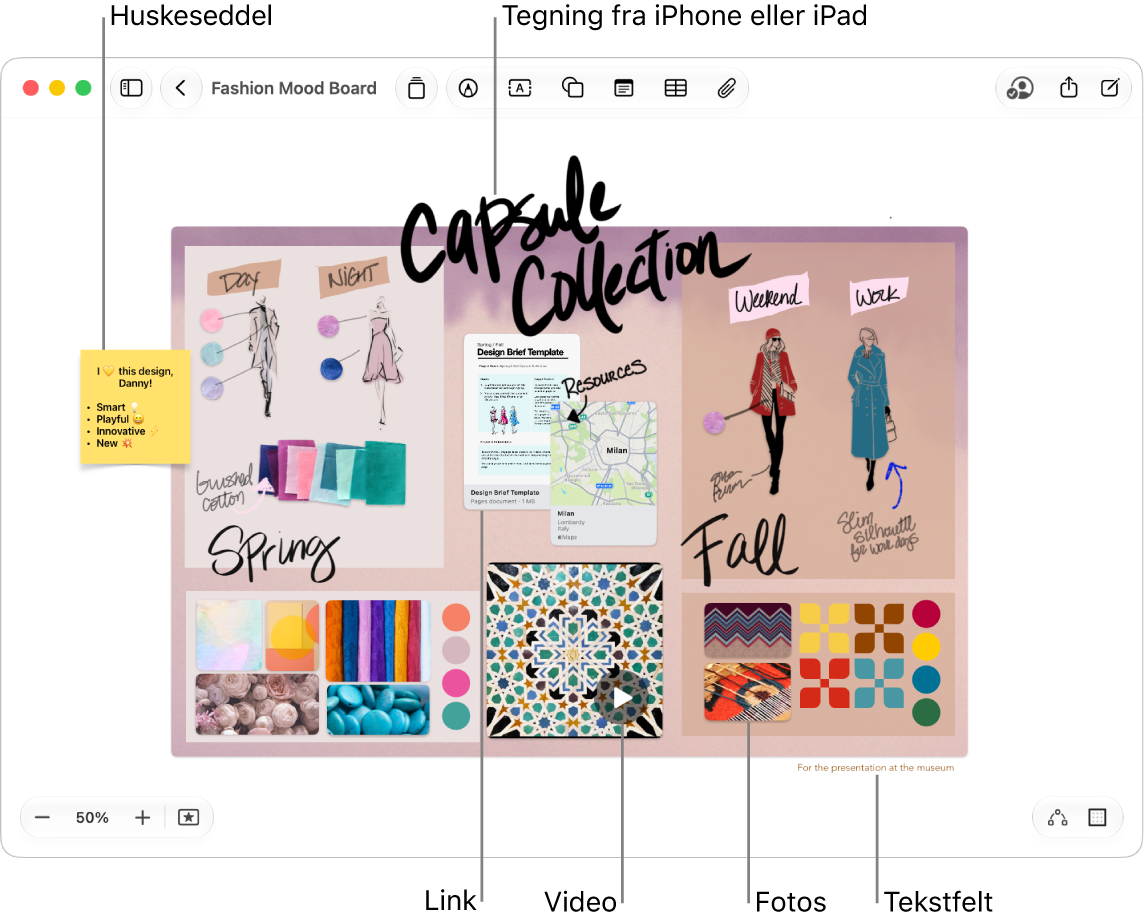Select the pastel watercolor photo

coord(229,635)
